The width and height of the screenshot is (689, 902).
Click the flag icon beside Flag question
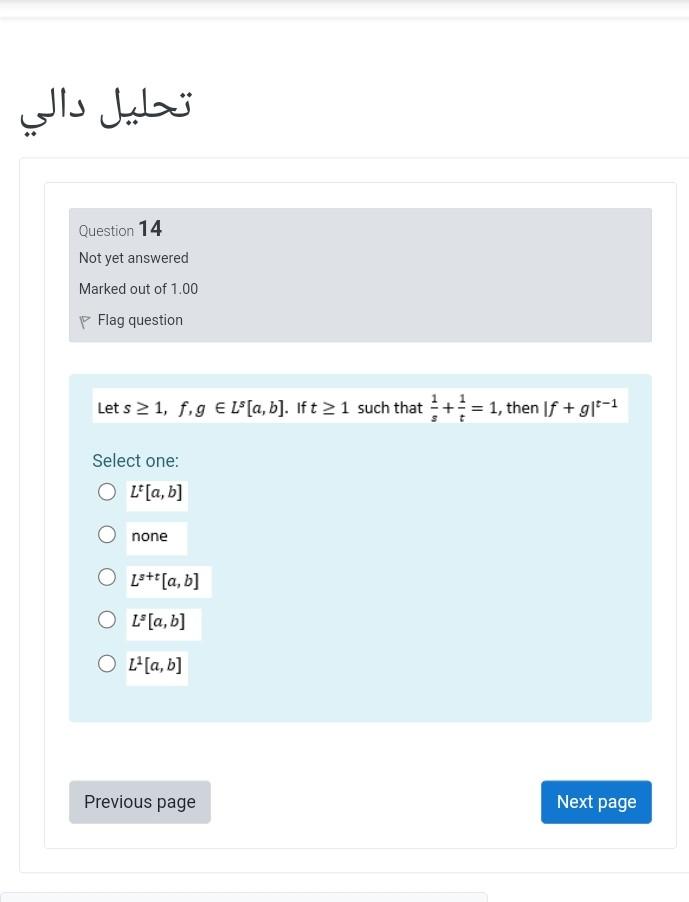point(85,322)
